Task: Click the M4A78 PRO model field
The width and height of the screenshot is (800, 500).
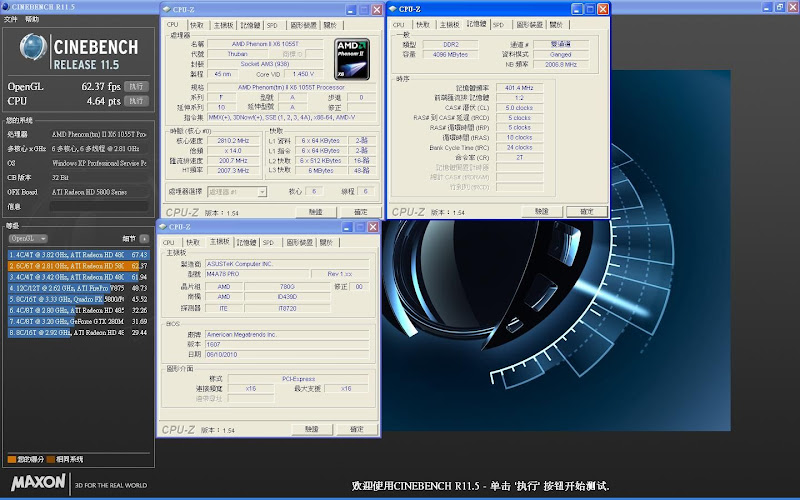Action: pos(257,274)
